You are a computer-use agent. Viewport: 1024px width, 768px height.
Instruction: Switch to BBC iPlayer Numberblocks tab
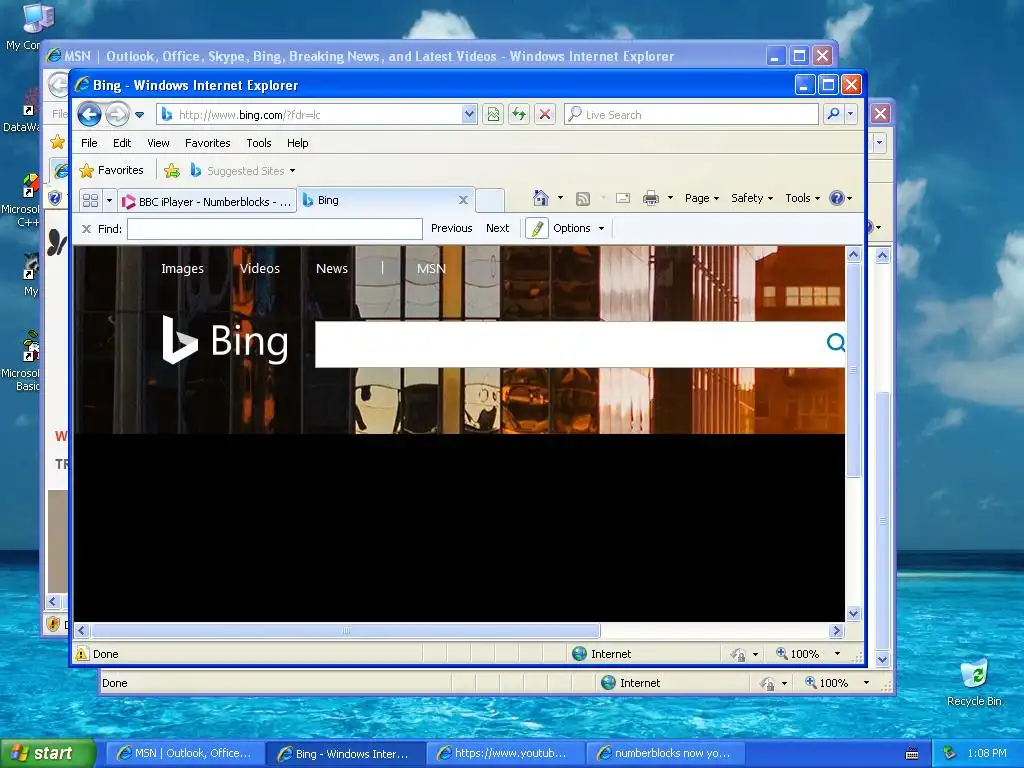(x=206, y=201)
